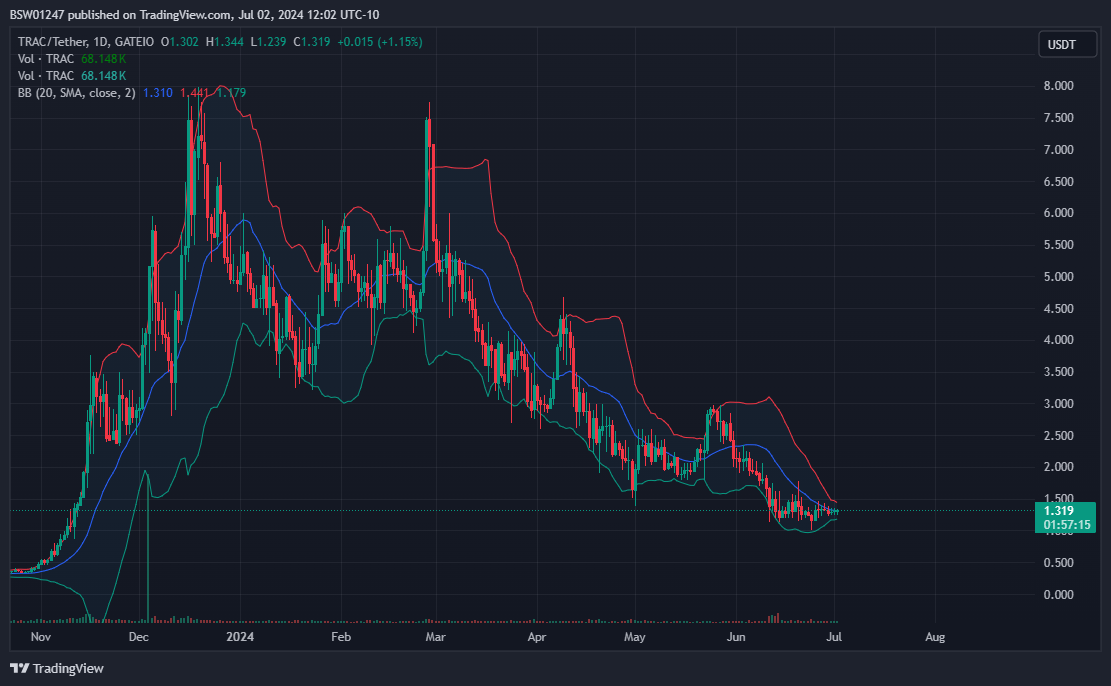This screenshot has height=686, width=1111.
Task: Click the open value O1.302
Action: coord(179,42)
